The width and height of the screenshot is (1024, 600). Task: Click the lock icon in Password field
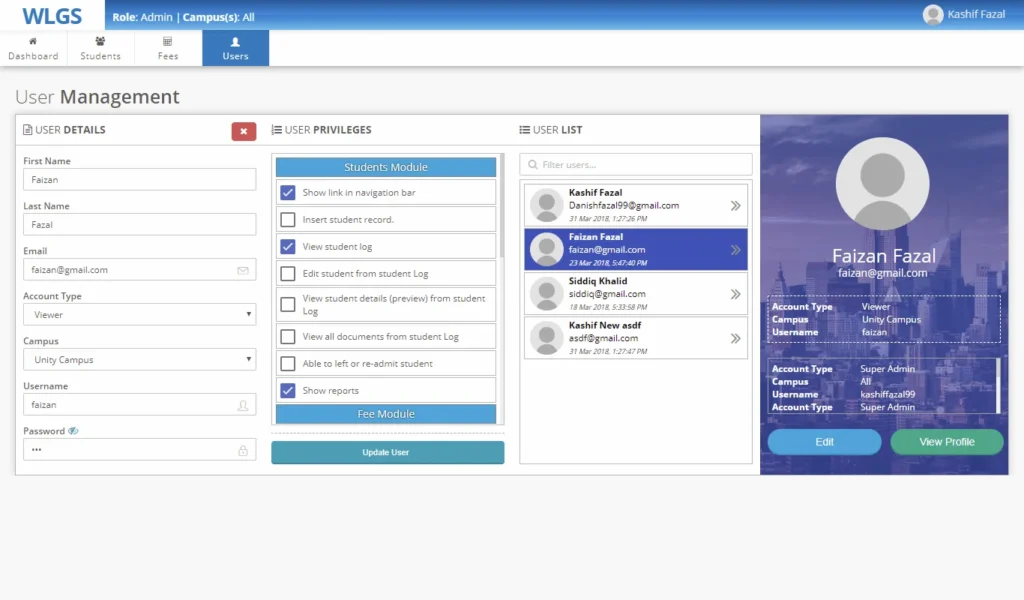coord(243,450)
